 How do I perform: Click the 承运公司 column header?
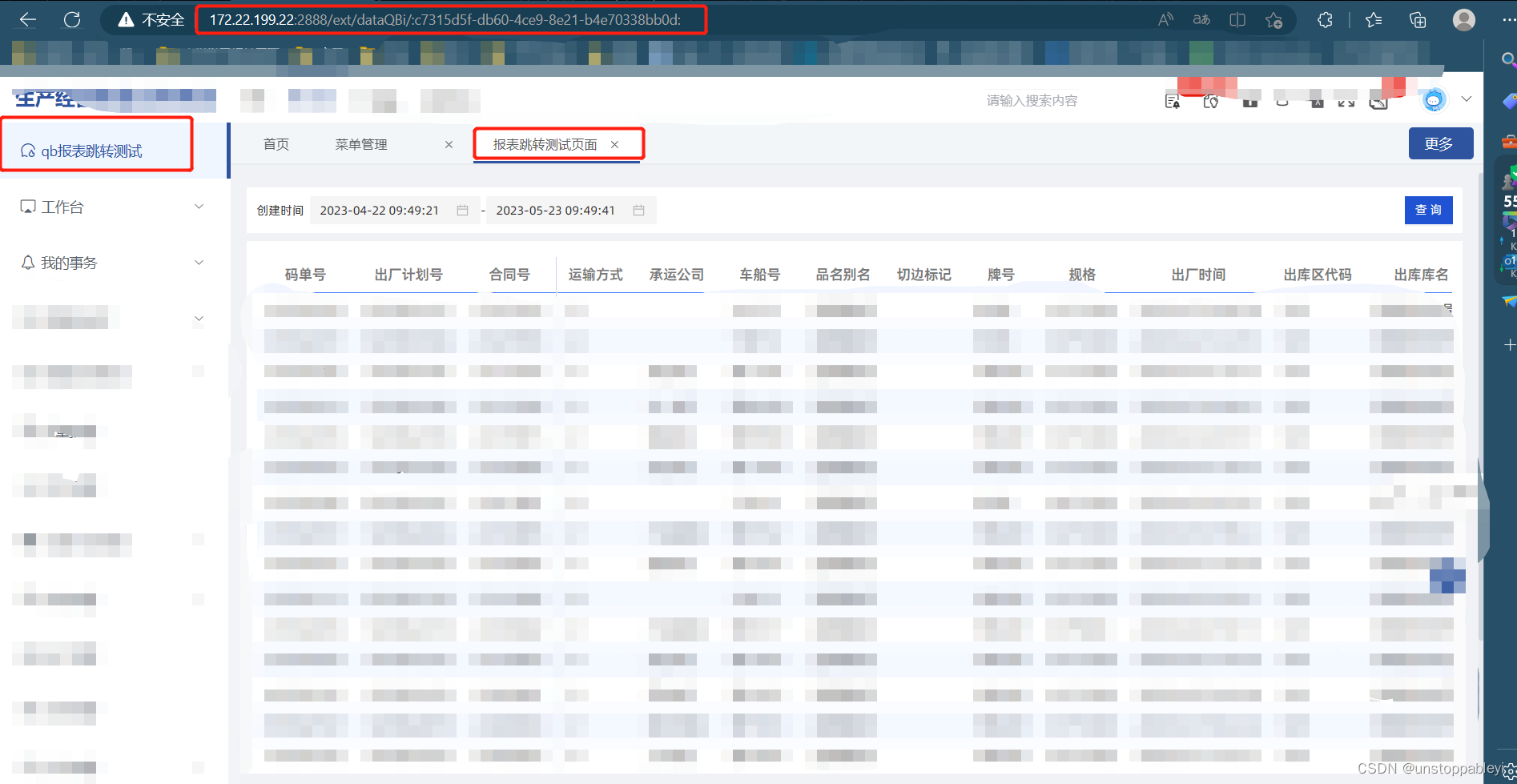677,275
